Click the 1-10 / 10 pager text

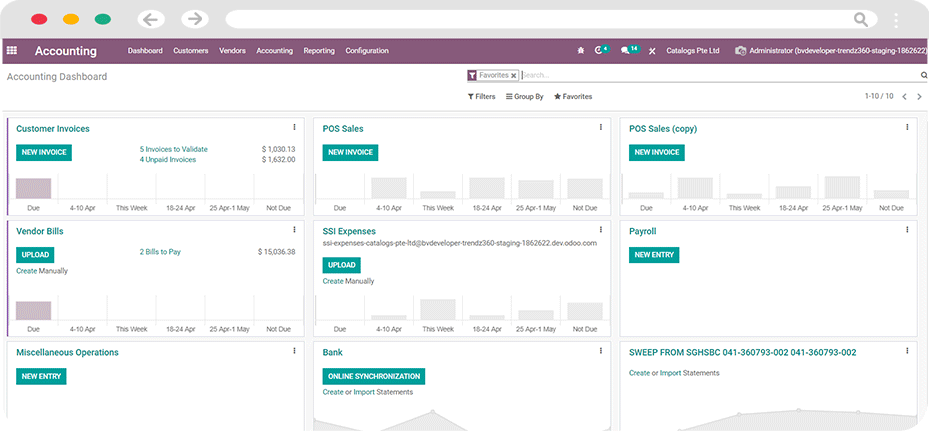point(879,96)
